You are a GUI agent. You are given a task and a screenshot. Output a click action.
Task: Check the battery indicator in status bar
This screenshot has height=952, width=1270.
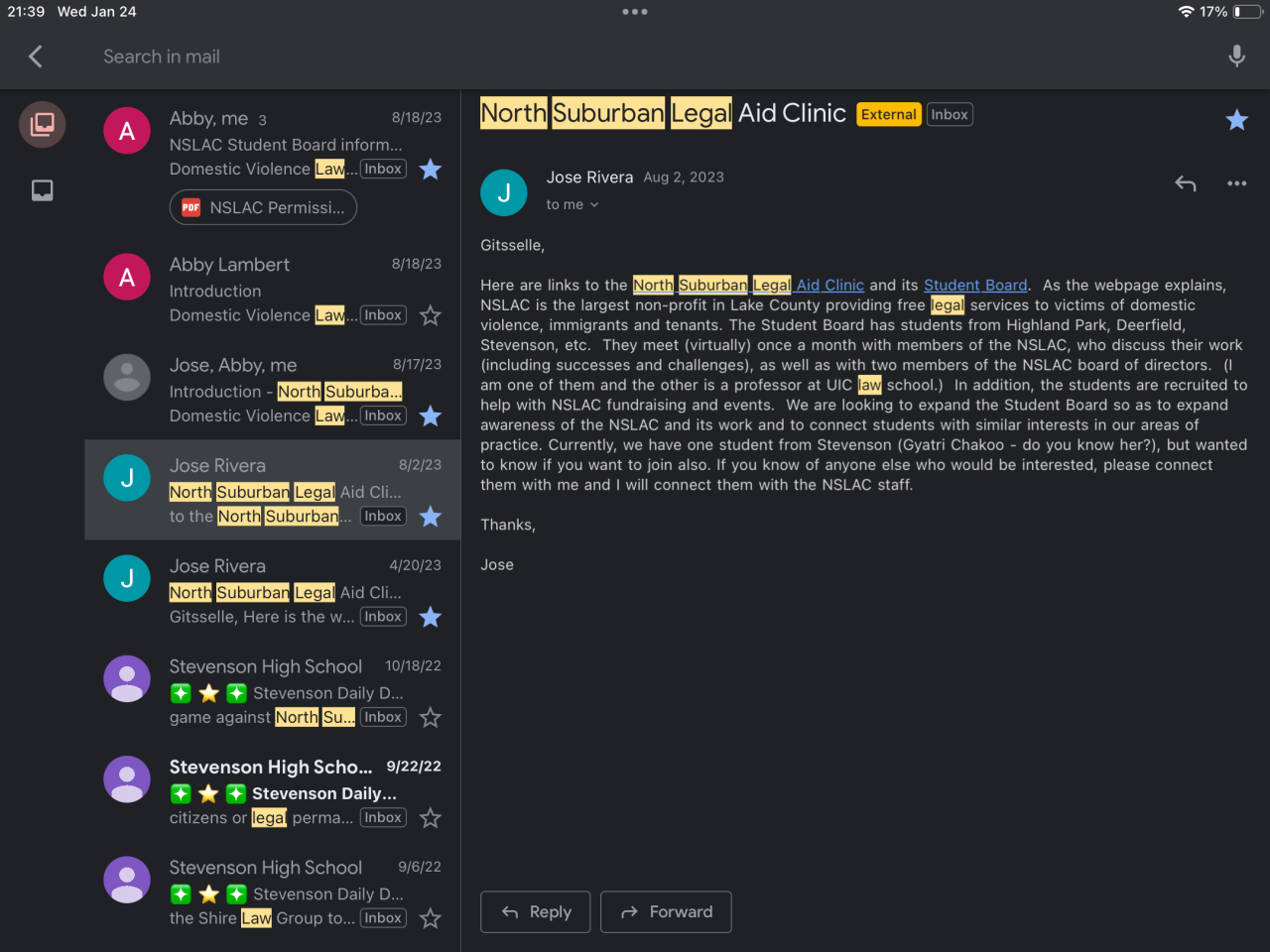click(x=1247, y=12)
